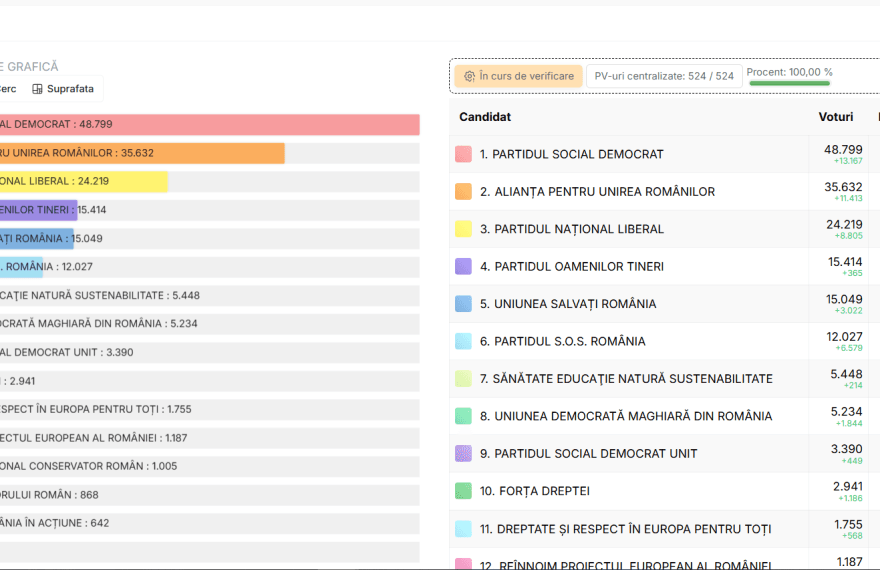Screen dimensions: 880x570
Task: Click the Suprafata chart grid icon
Action: 38,89
